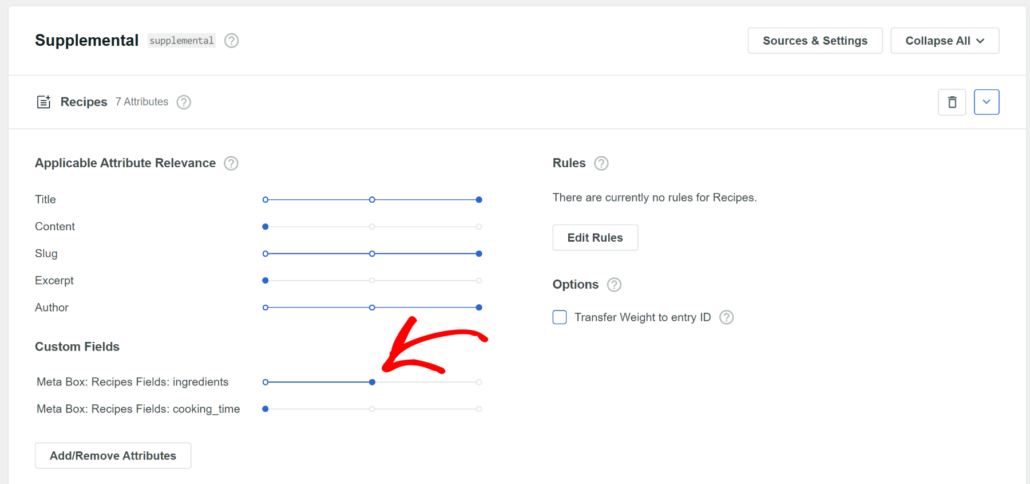The image size is (1030, 484).
Task: Click the Content attribute label
Action: pyautogui.click(x=55, y=227)
